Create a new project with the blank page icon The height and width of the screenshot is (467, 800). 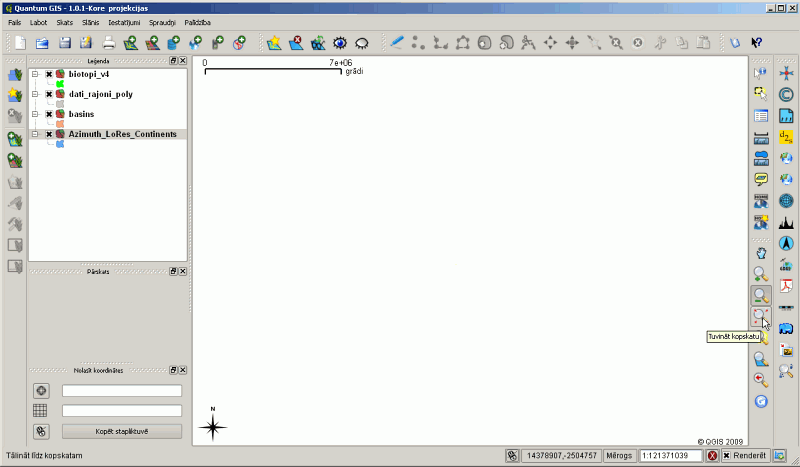point(20,43)
